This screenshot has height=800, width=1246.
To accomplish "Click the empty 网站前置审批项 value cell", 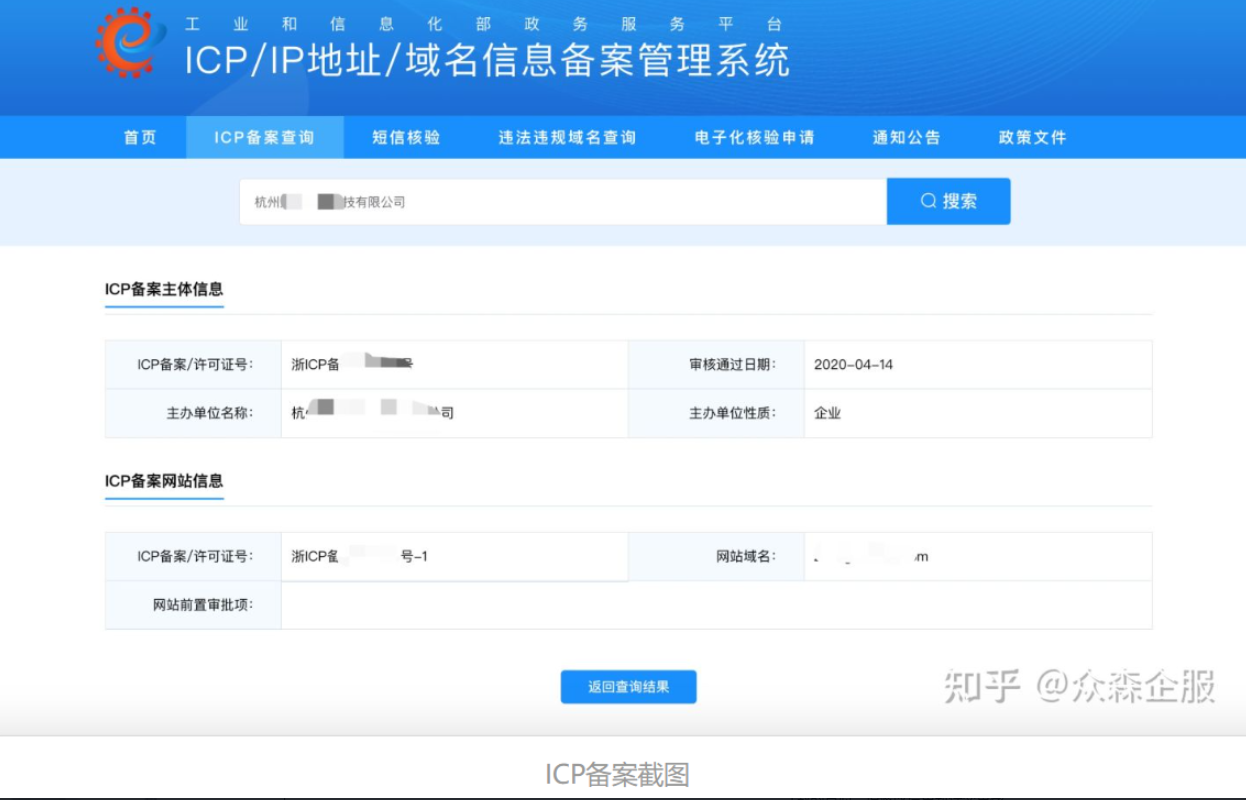I will tap(715, 605).
